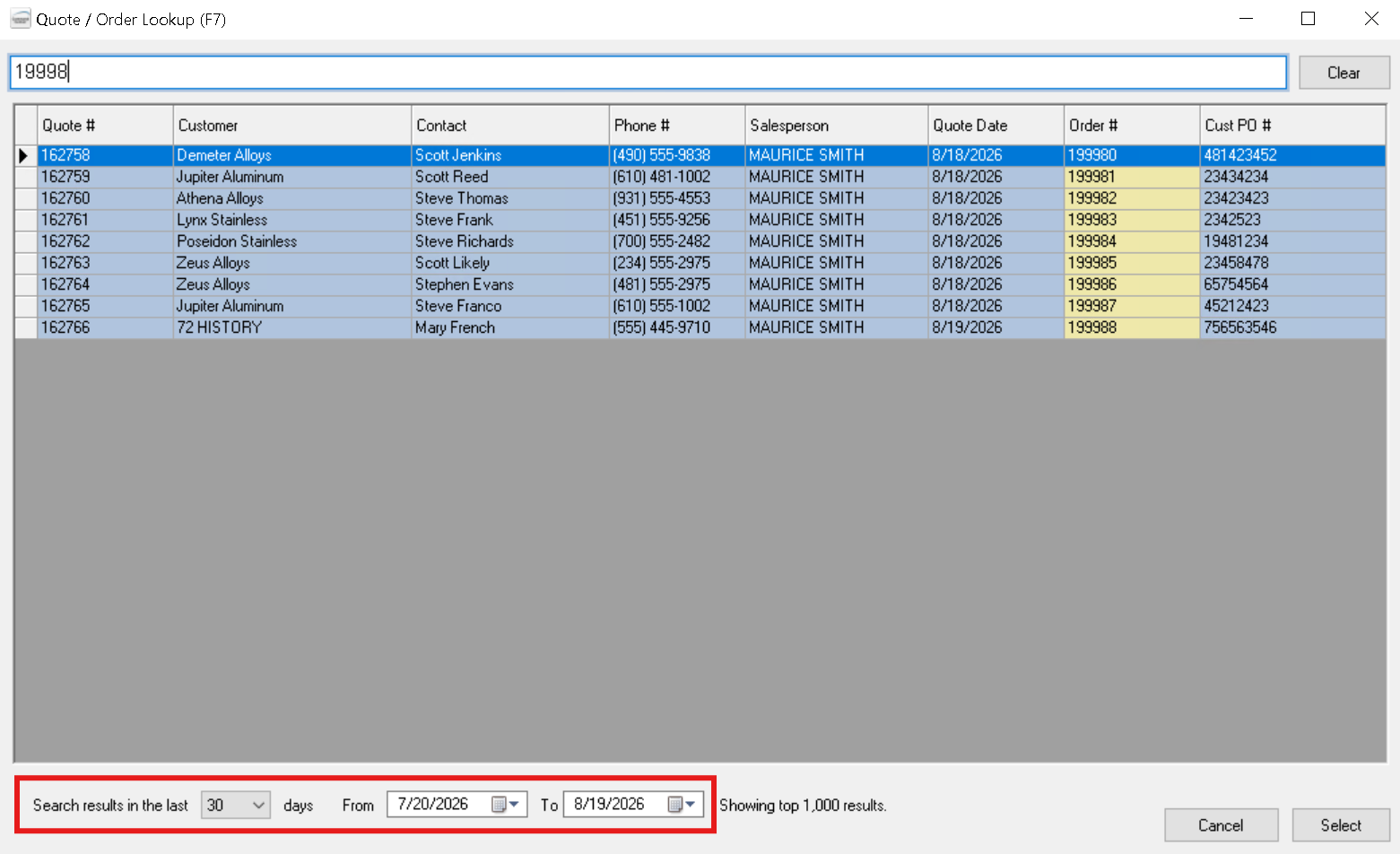Click order number 199980
Image resolution: width=1400 pixels, height=854 pixels.
[x=1132, y=155]
